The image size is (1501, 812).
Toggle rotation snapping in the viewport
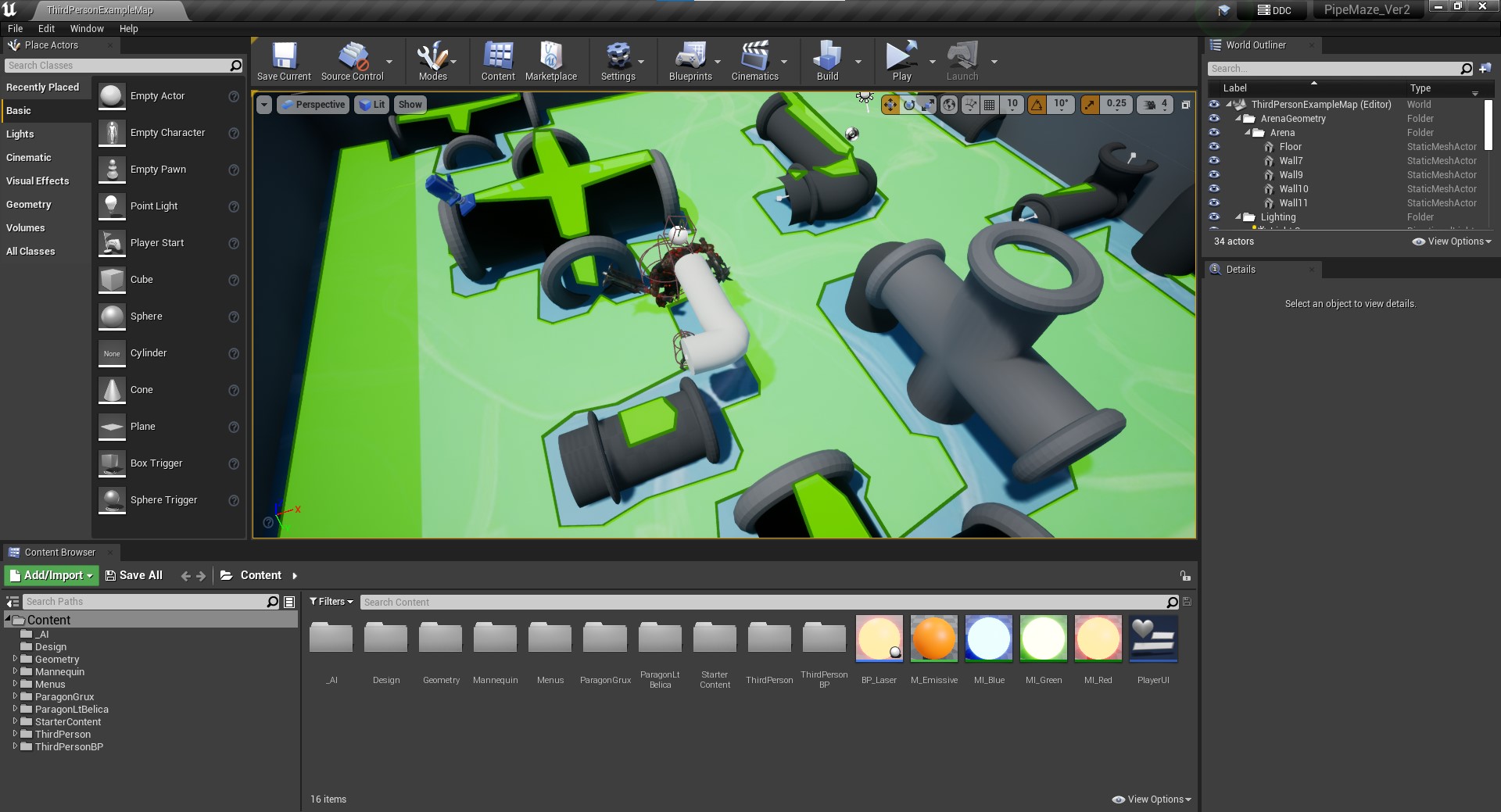[1037, 105]
